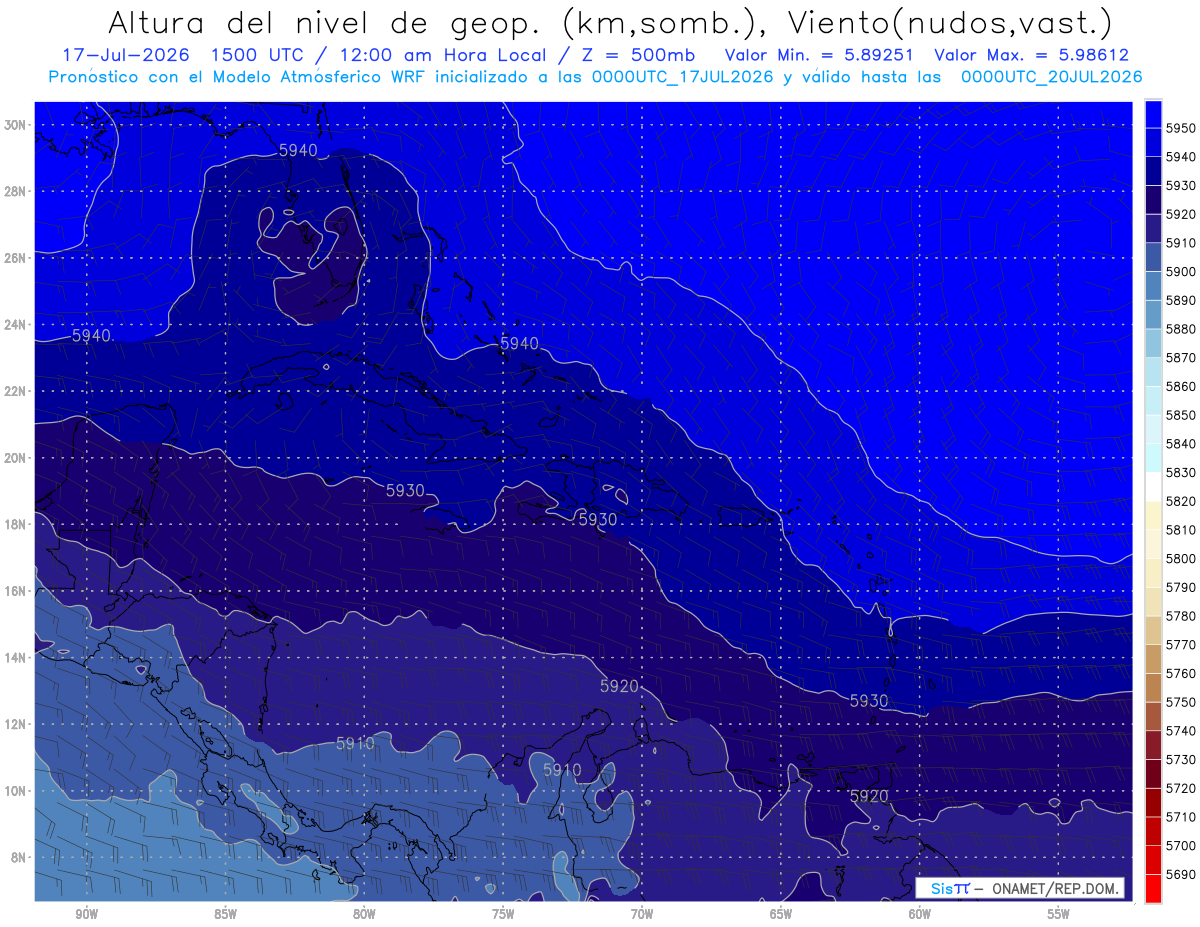Click "Valor Max. = 5.98612" text

coord(1031,55)
